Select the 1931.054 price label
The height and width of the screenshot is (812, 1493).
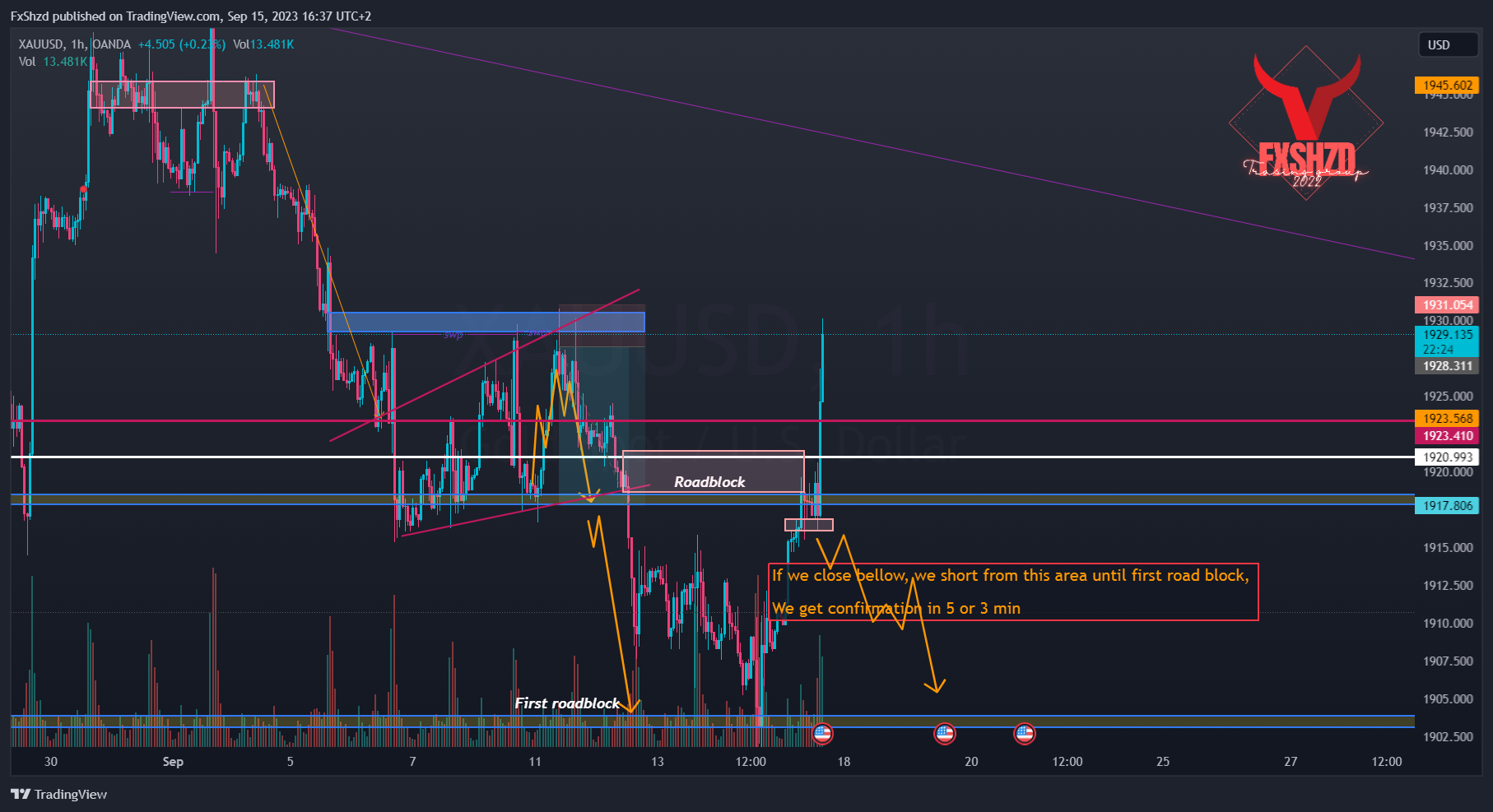(x=1447, y=305)
